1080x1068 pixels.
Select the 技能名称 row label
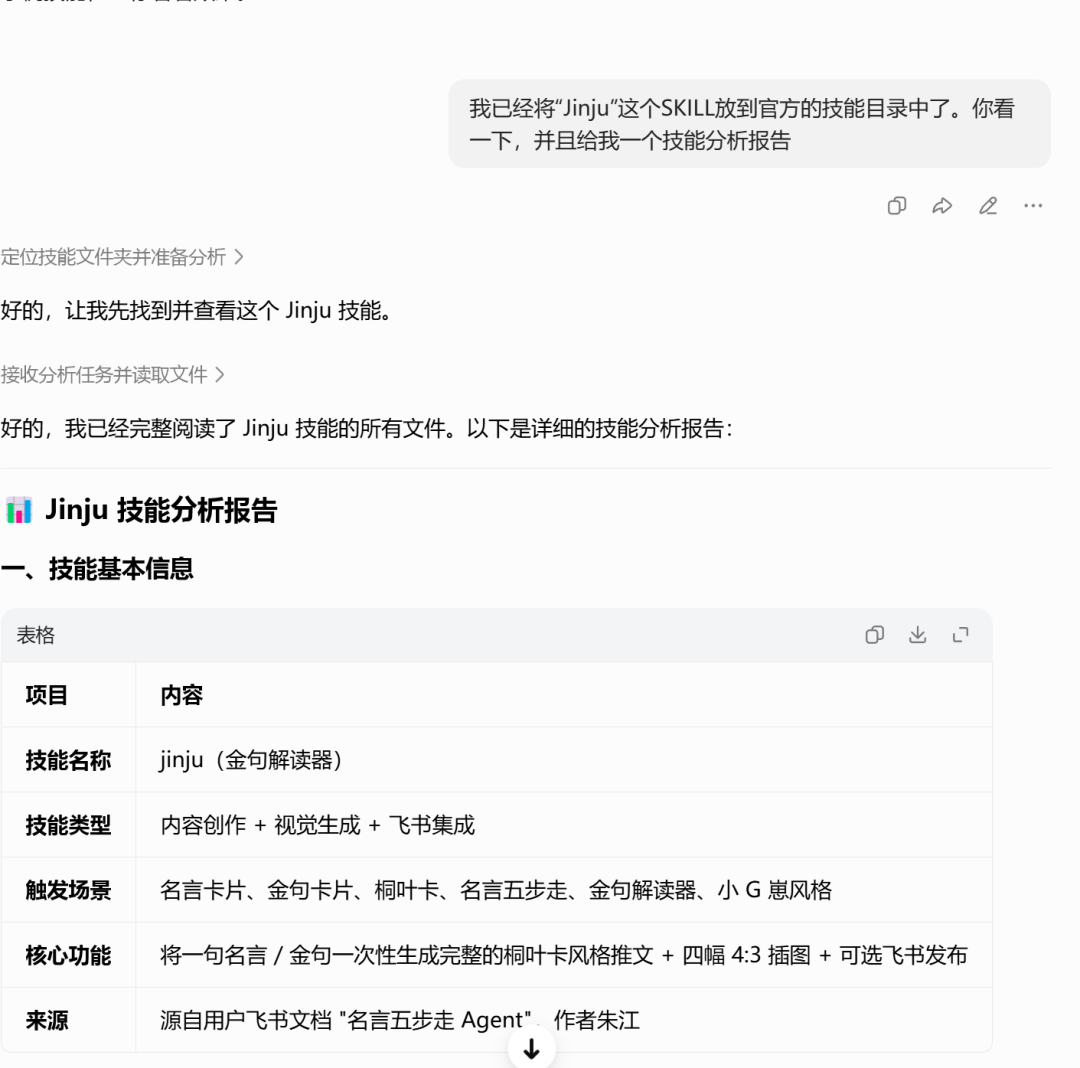[x=68, y=760]
